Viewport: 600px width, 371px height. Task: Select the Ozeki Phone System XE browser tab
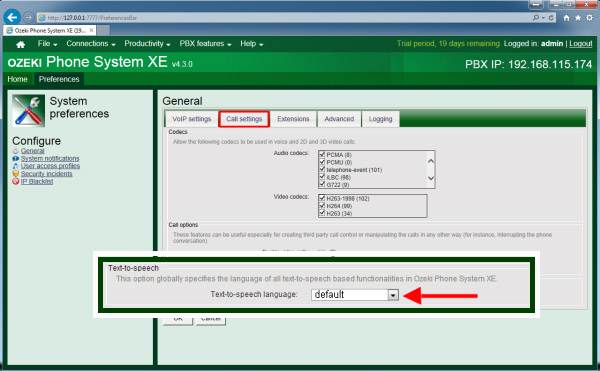[50, 30]
